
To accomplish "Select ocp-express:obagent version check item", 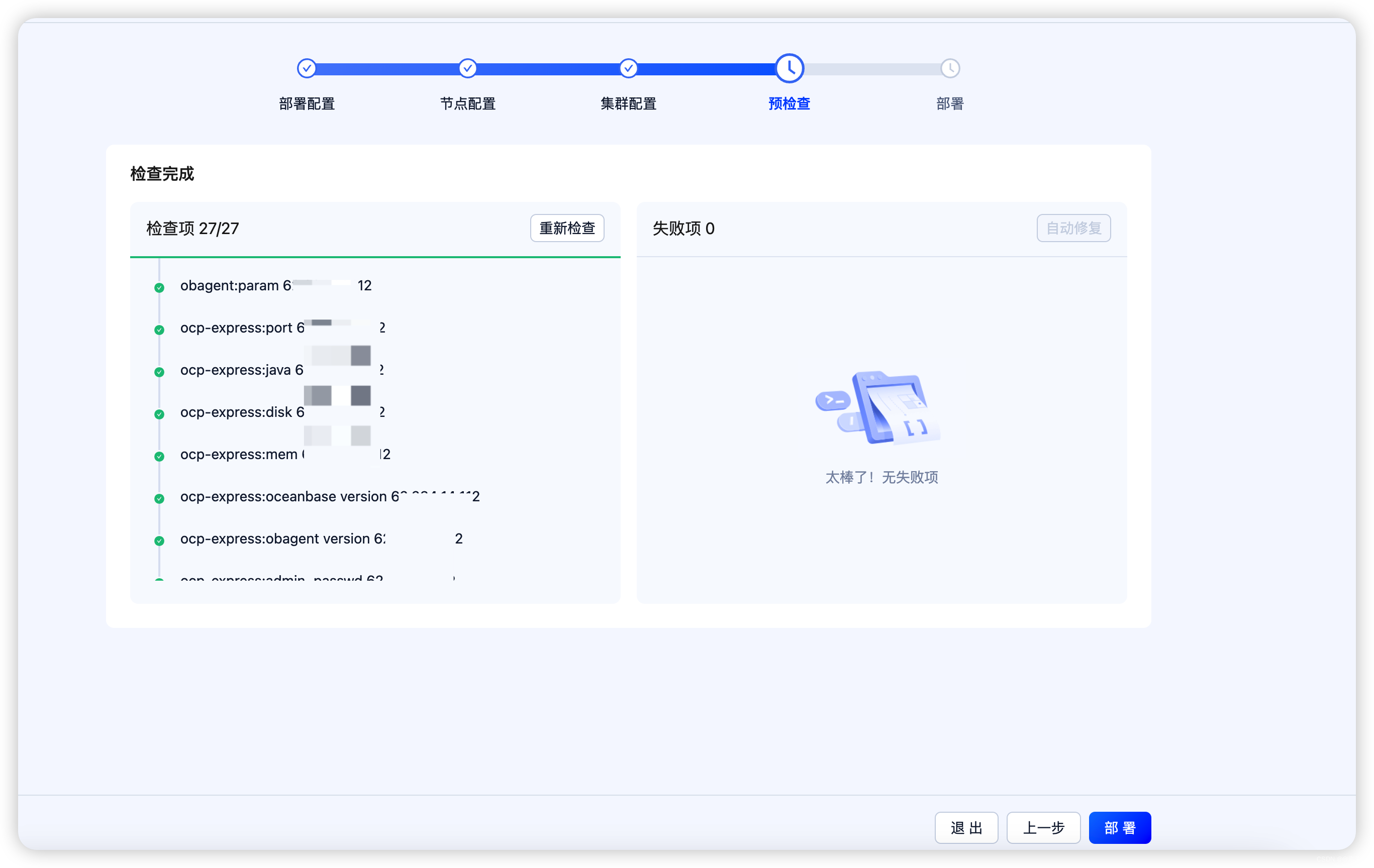I will pos(321,538).
